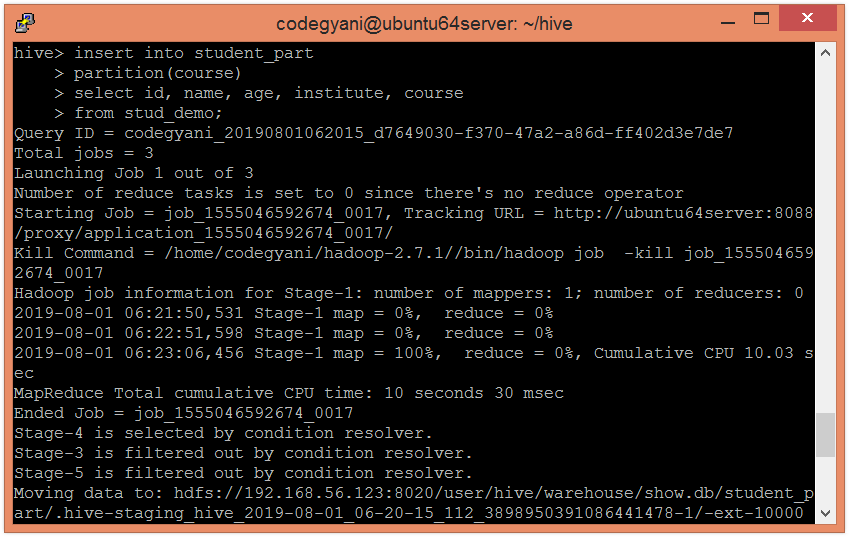This screenshot has width=849, height=537.
Task: Click the scrollbar up arrow
Action: 825,53
